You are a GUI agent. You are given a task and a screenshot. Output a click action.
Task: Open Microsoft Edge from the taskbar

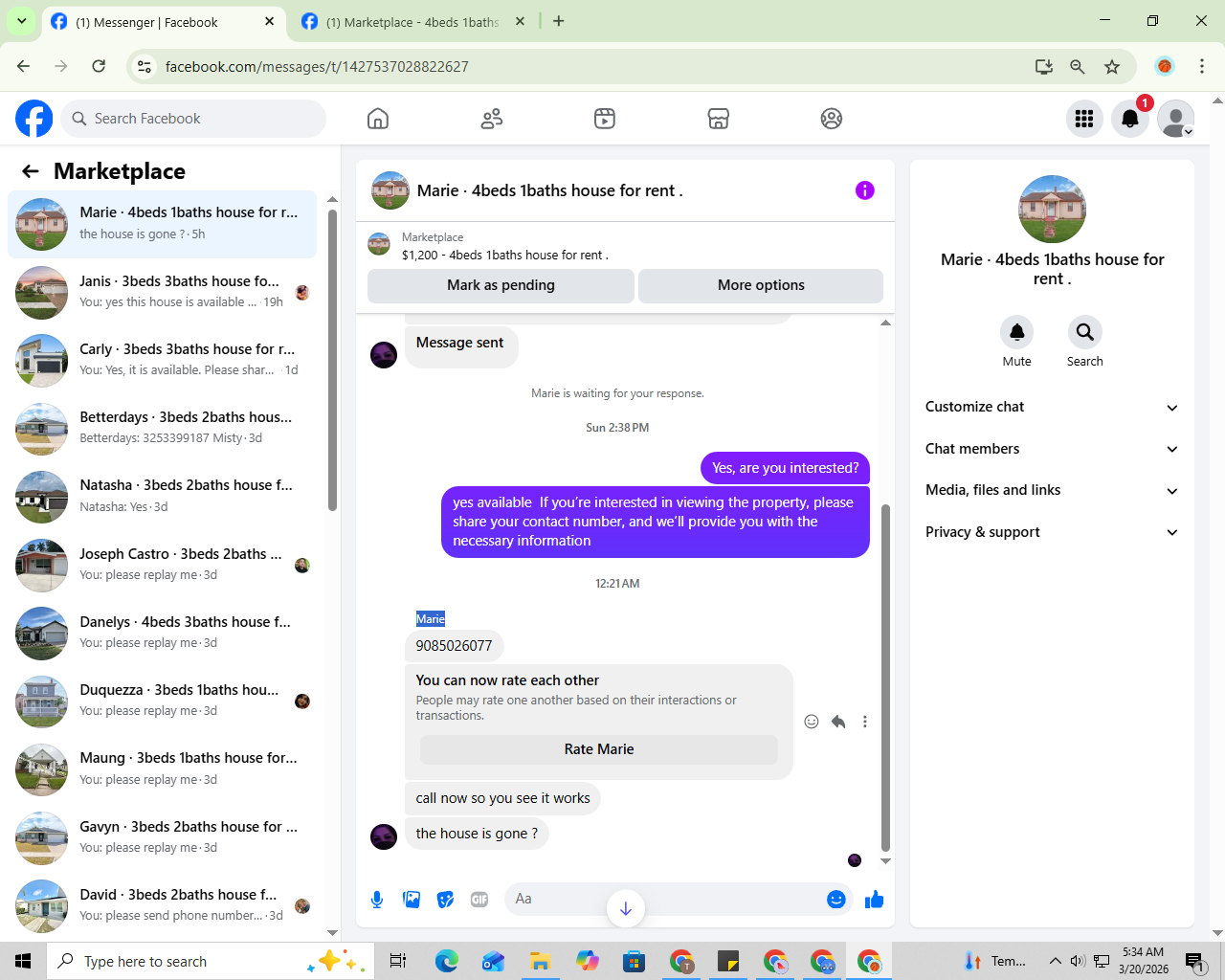point(447,961)
